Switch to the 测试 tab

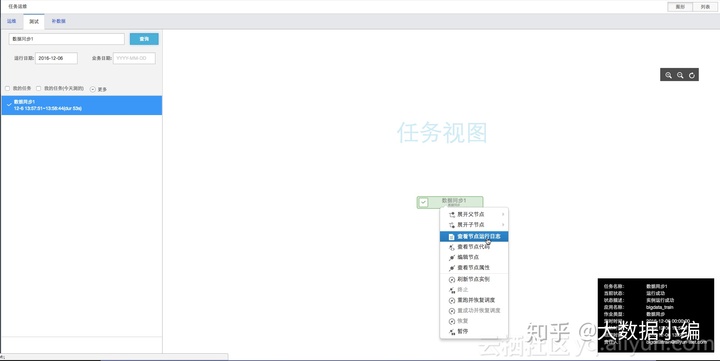pyautogui.click(x=34, y=22)
